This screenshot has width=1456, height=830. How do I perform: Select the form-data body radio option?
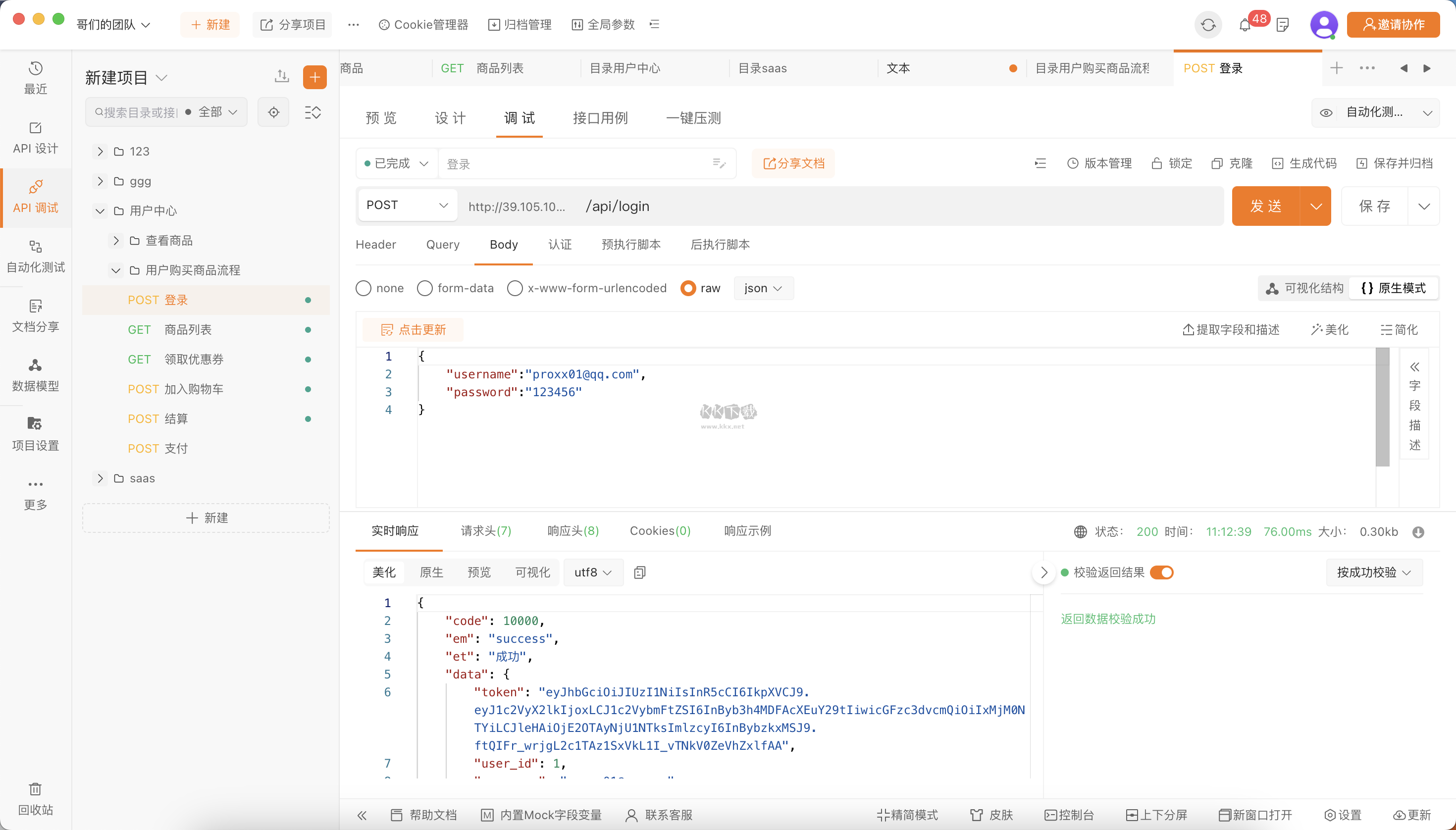(425, 288)
